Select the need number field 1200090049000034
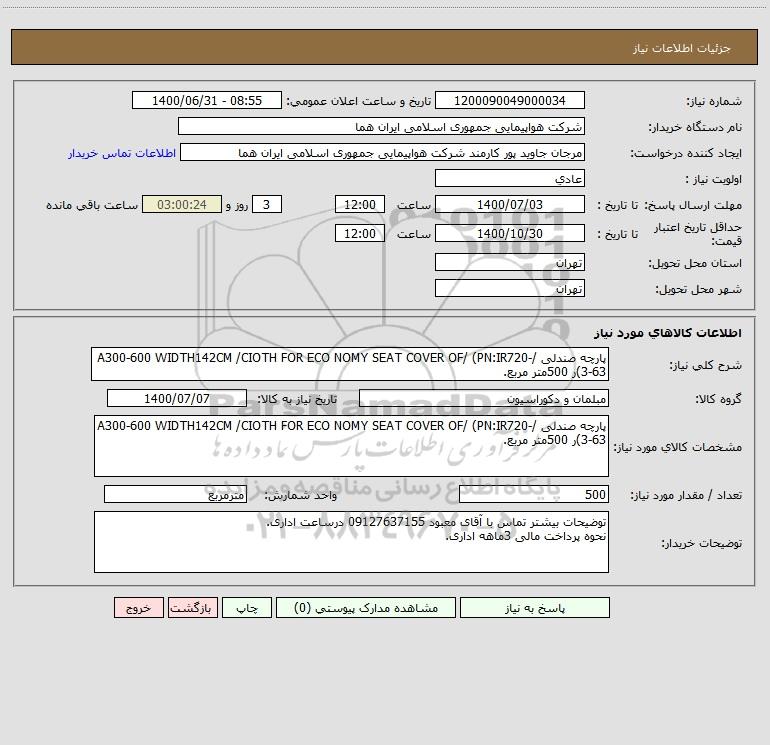The height and width of the screenshot is (745, 770). click(510, 101)
